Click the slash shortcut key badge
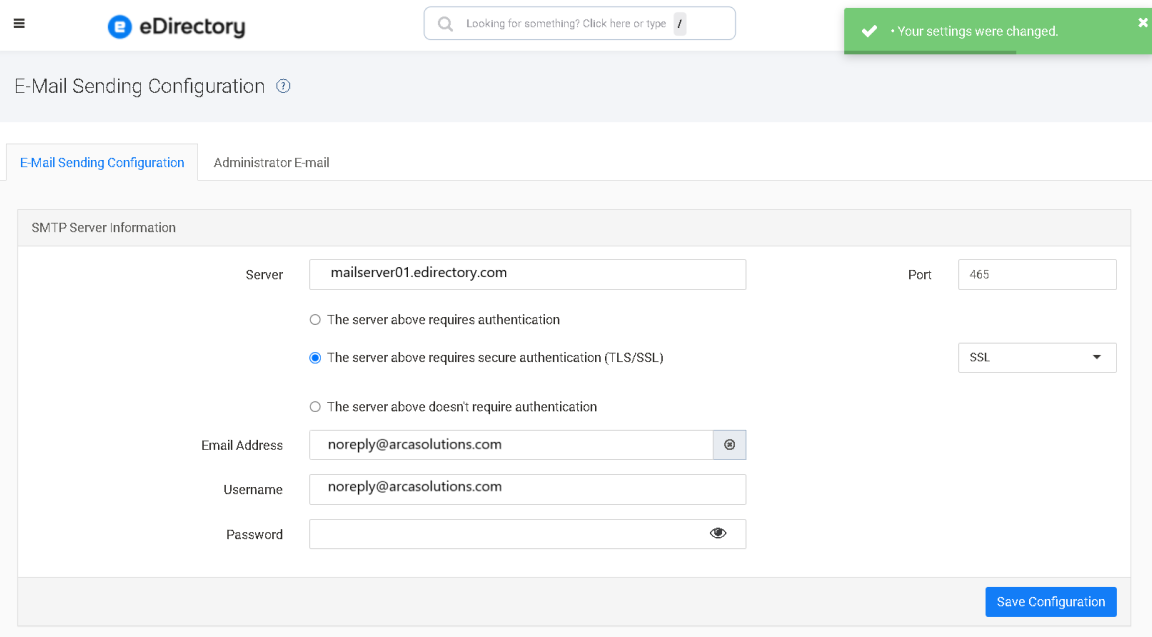Screen dimensions: 1152x637 (680, 24)
